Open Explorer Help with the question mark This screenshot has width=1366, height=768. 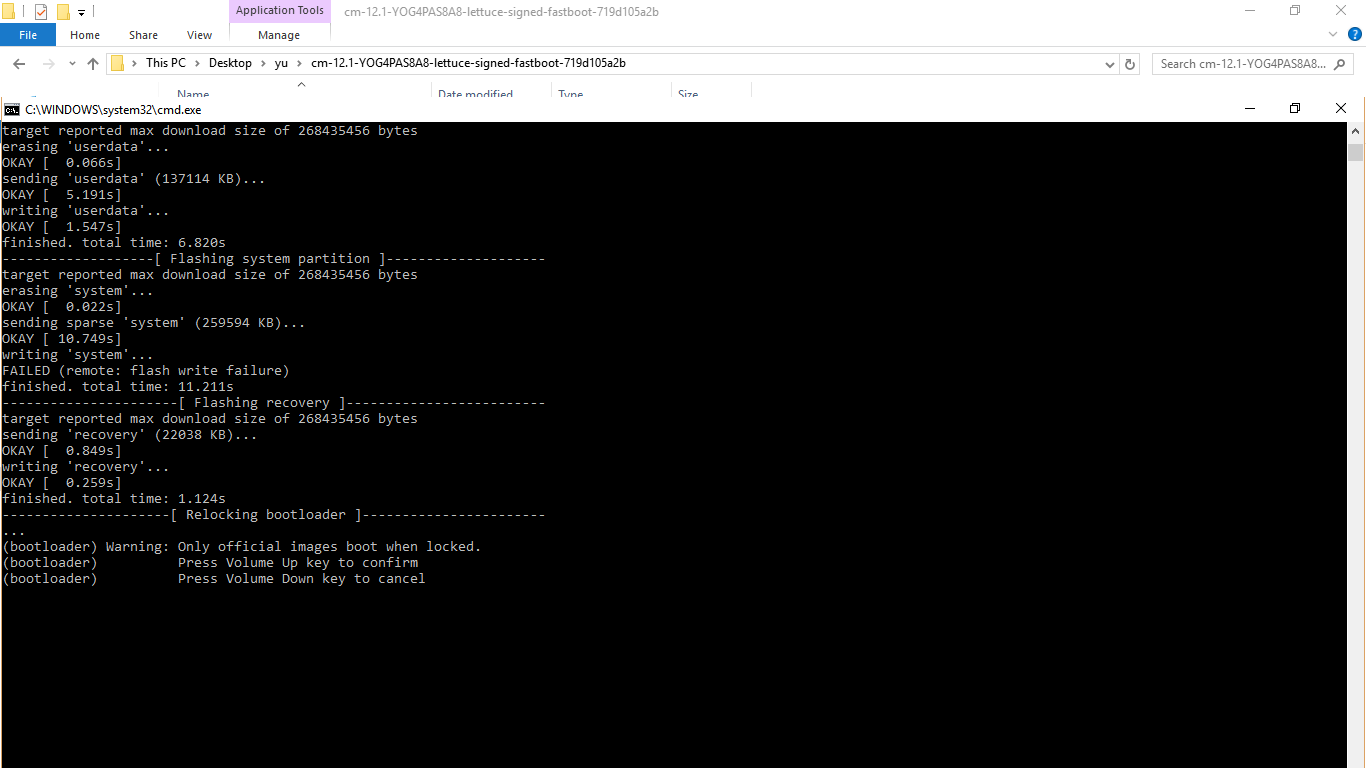1355,34
